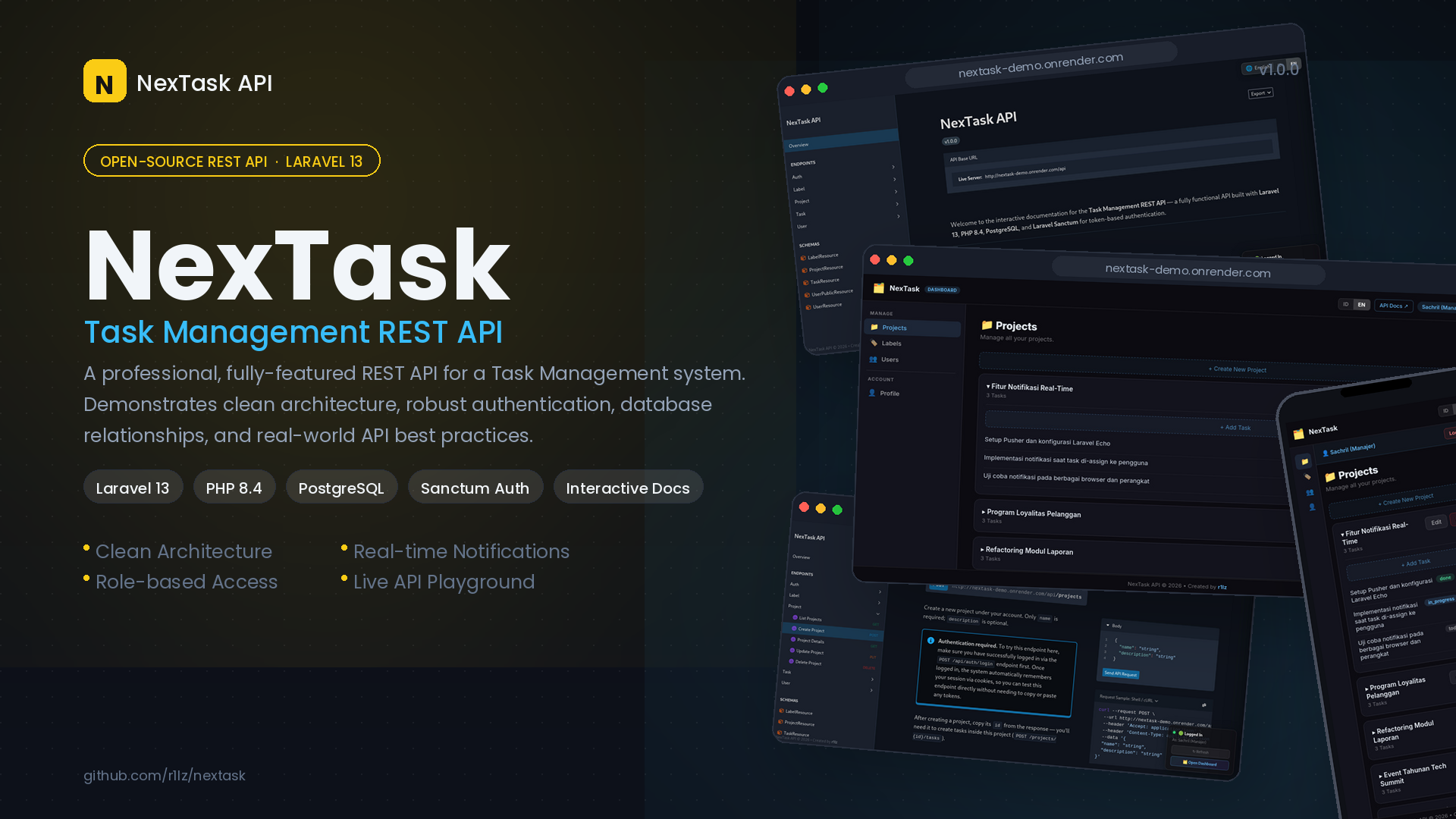Click the Sanctum Auth pill on the banner
1456x819 pixels.
[x=475, y=488]
